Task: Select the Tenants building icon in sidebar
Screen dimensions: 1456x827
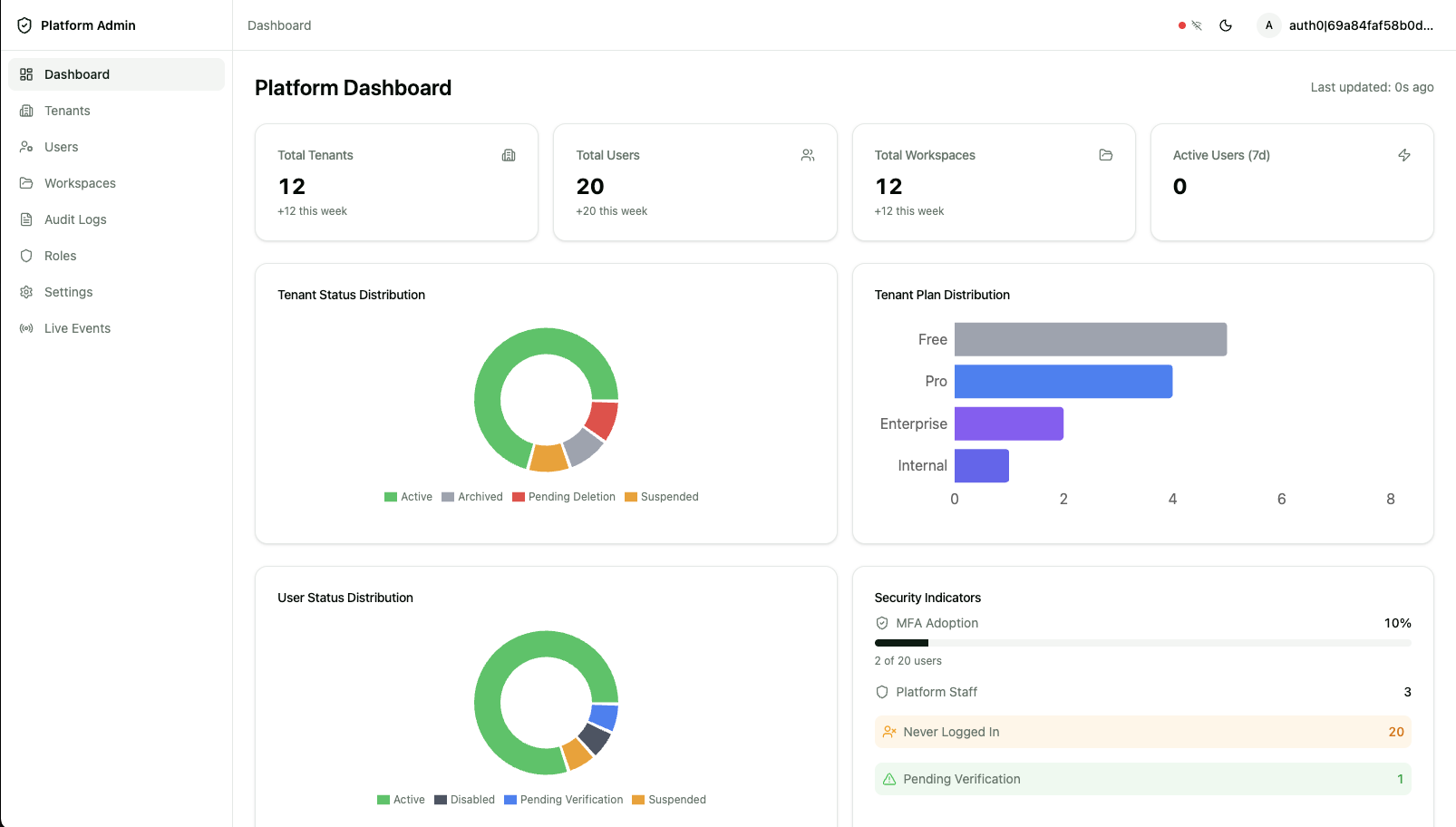Action: 26,111
